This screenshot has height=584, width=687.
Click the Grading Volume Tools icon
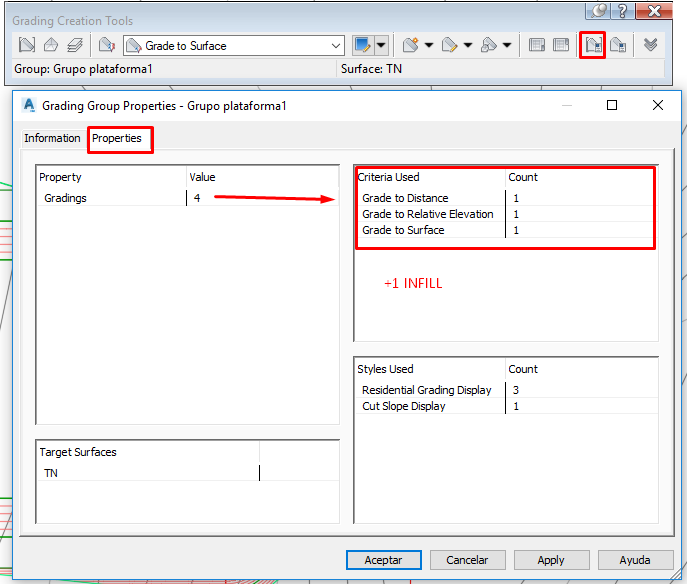[489, 45]
